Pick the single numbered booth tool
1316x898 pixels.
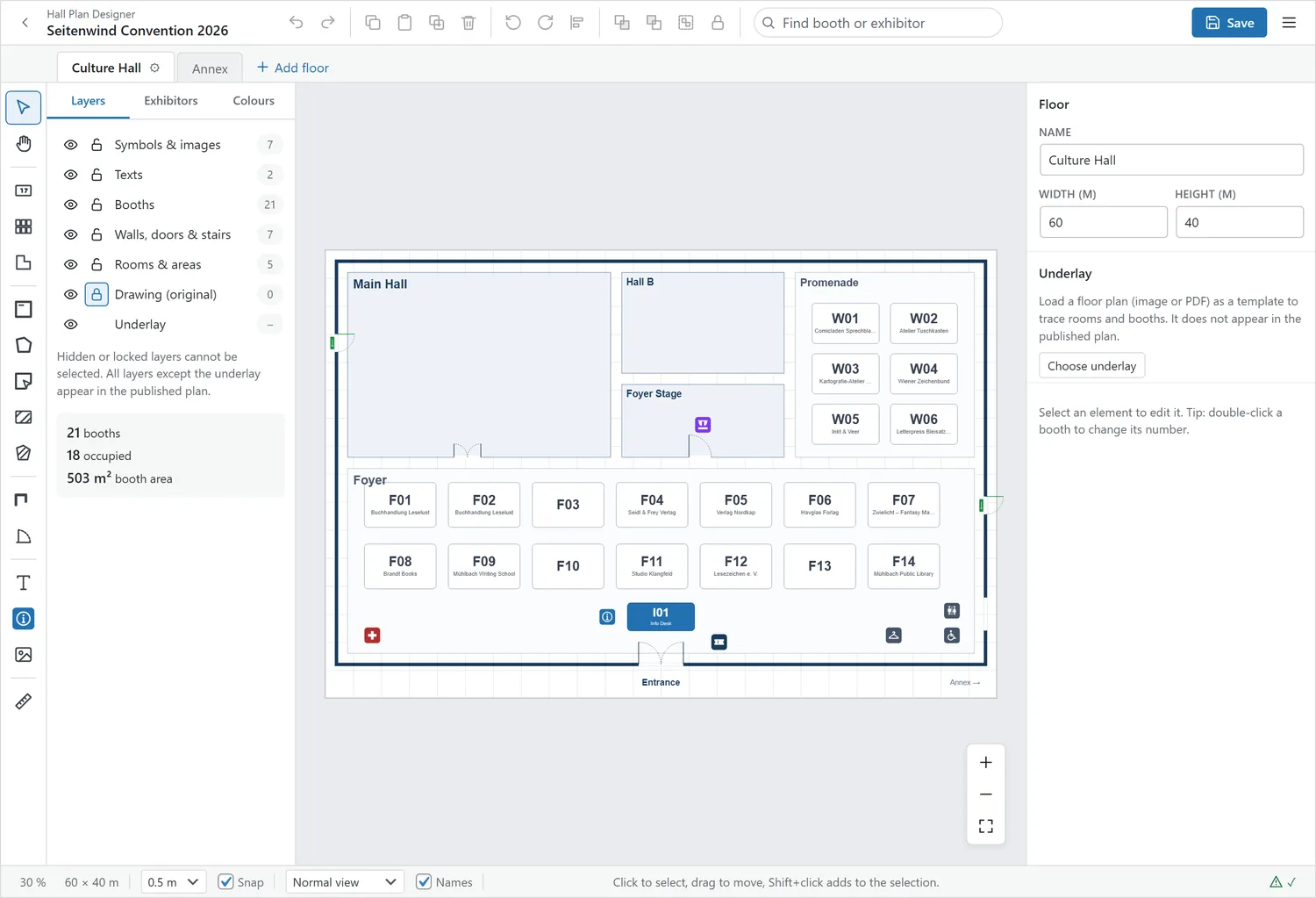click(x=24, y=190)
